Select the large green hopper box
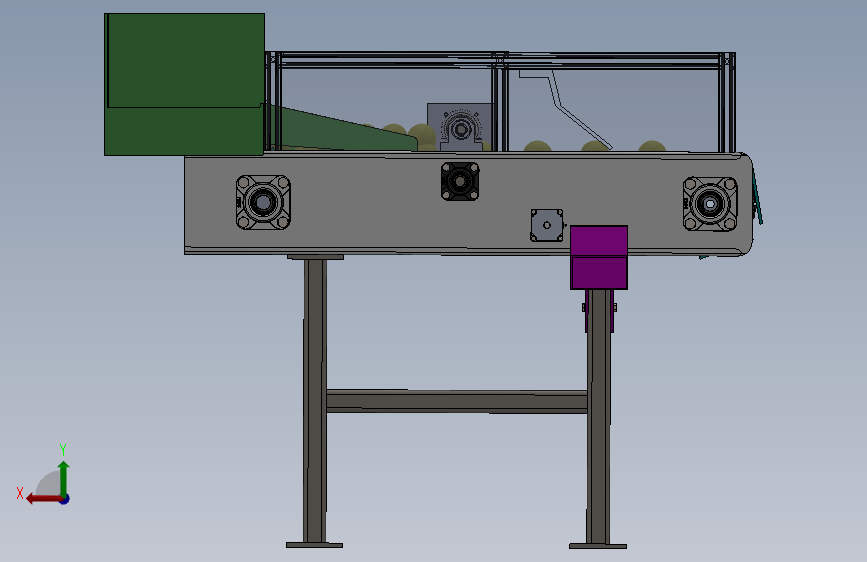This screenshot has width=867, height=562. pos(184,84)
